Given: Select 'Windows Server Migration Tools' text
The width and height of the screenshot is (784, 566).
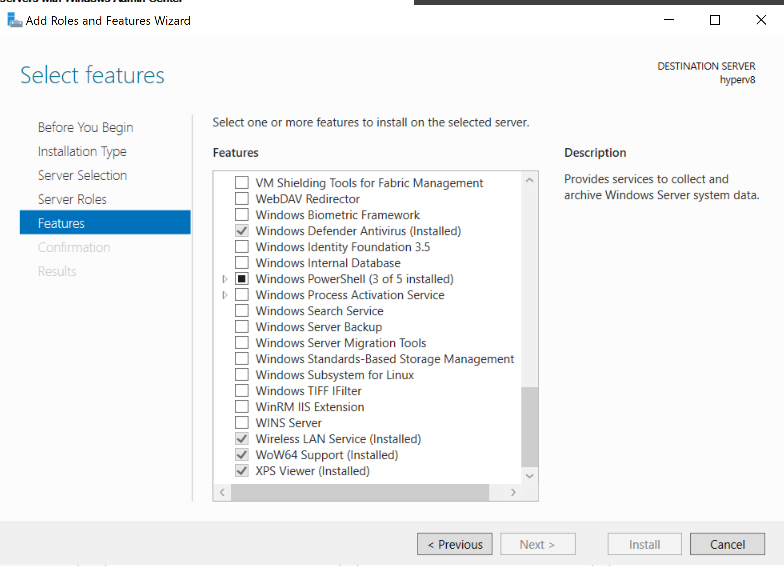Looking at the screenshot, I should tap(341, 343).
